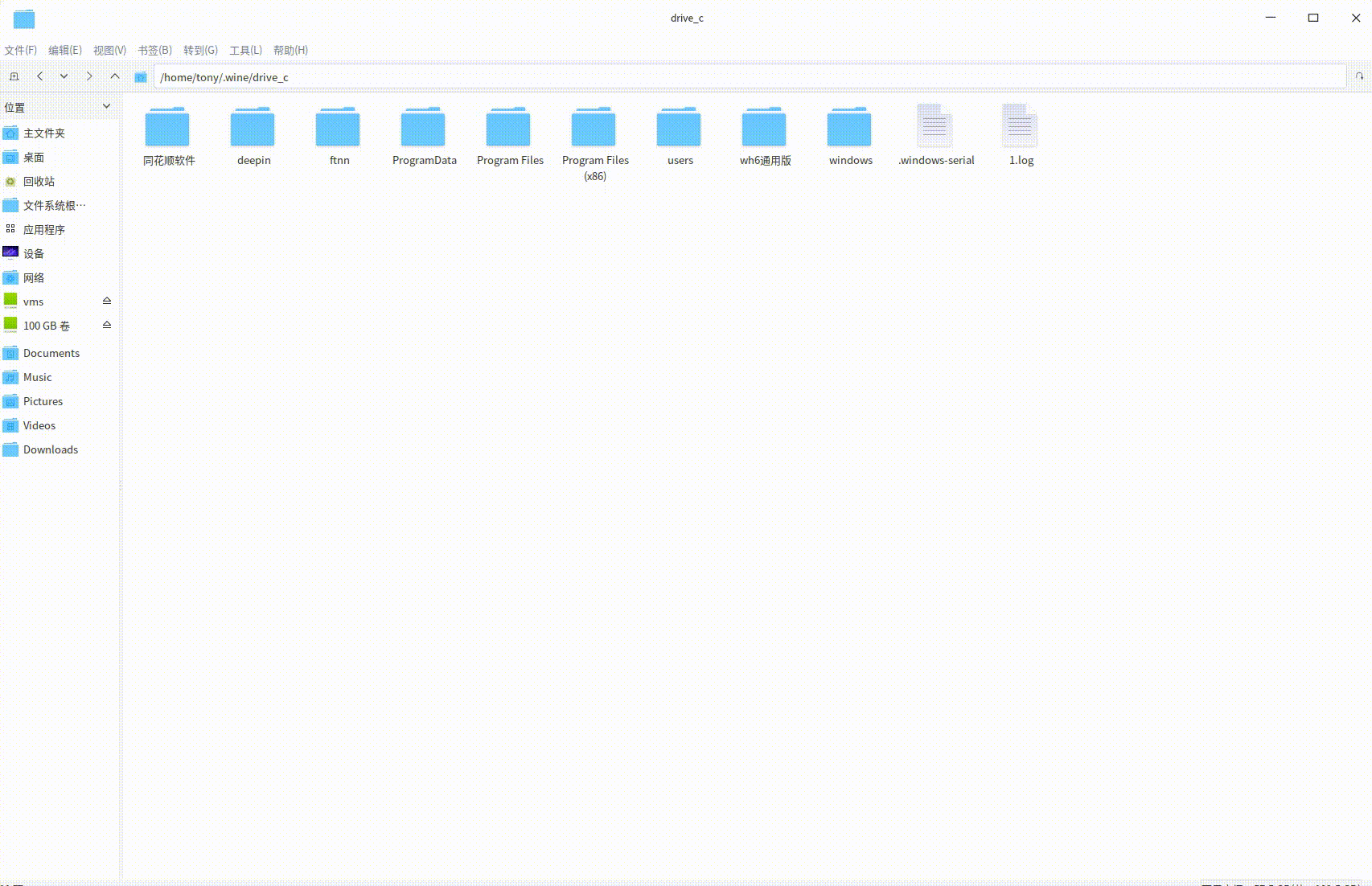Viewport: 1372px width, 886px height.
Task: Select the Program Files folder icon
Action: coord(508,127)
